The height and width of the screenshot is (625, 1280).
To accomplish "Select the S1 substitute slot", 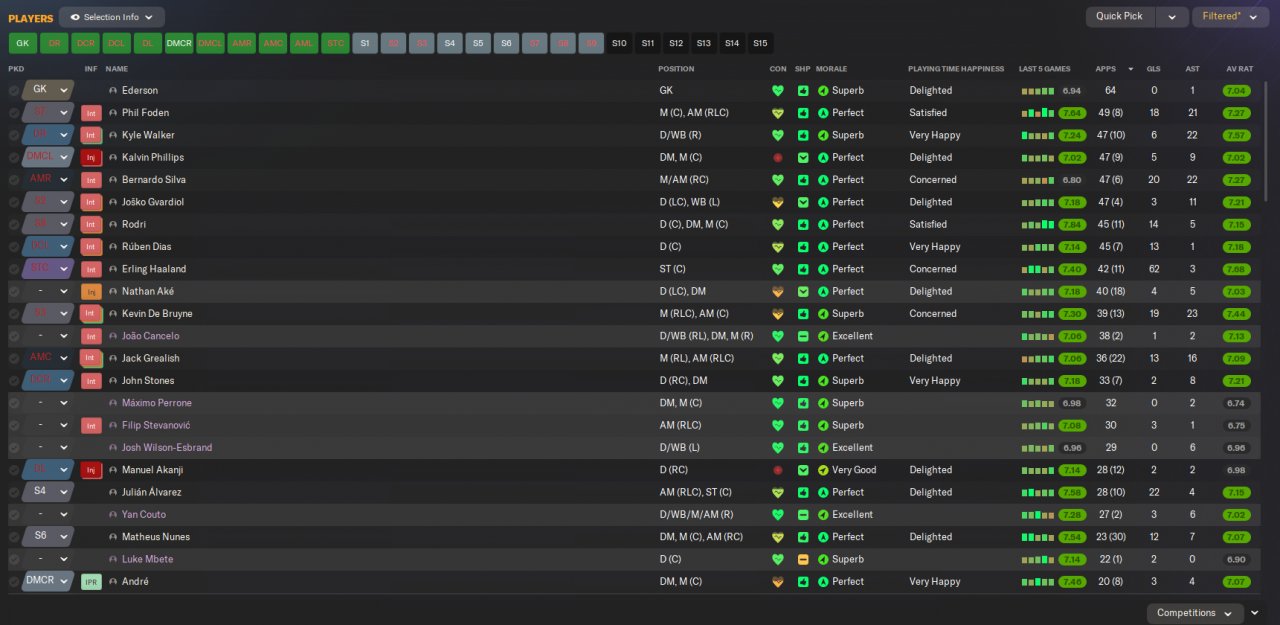I will pos(365,43).
